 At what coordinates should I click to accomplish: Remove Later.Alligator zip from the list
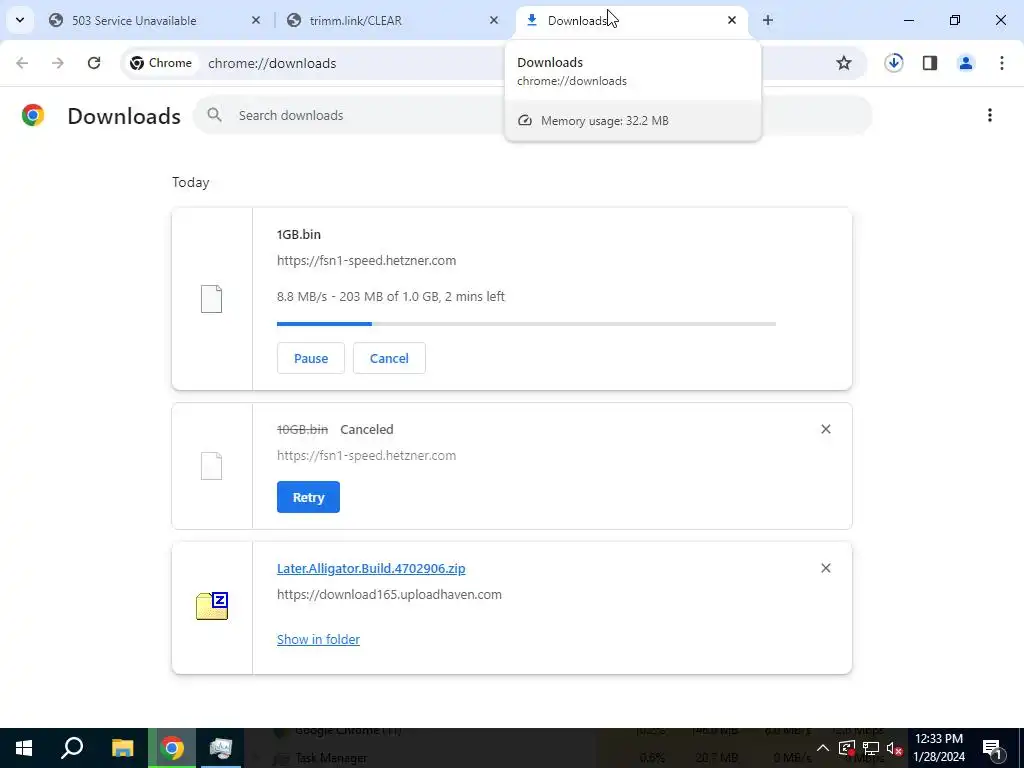825,568
